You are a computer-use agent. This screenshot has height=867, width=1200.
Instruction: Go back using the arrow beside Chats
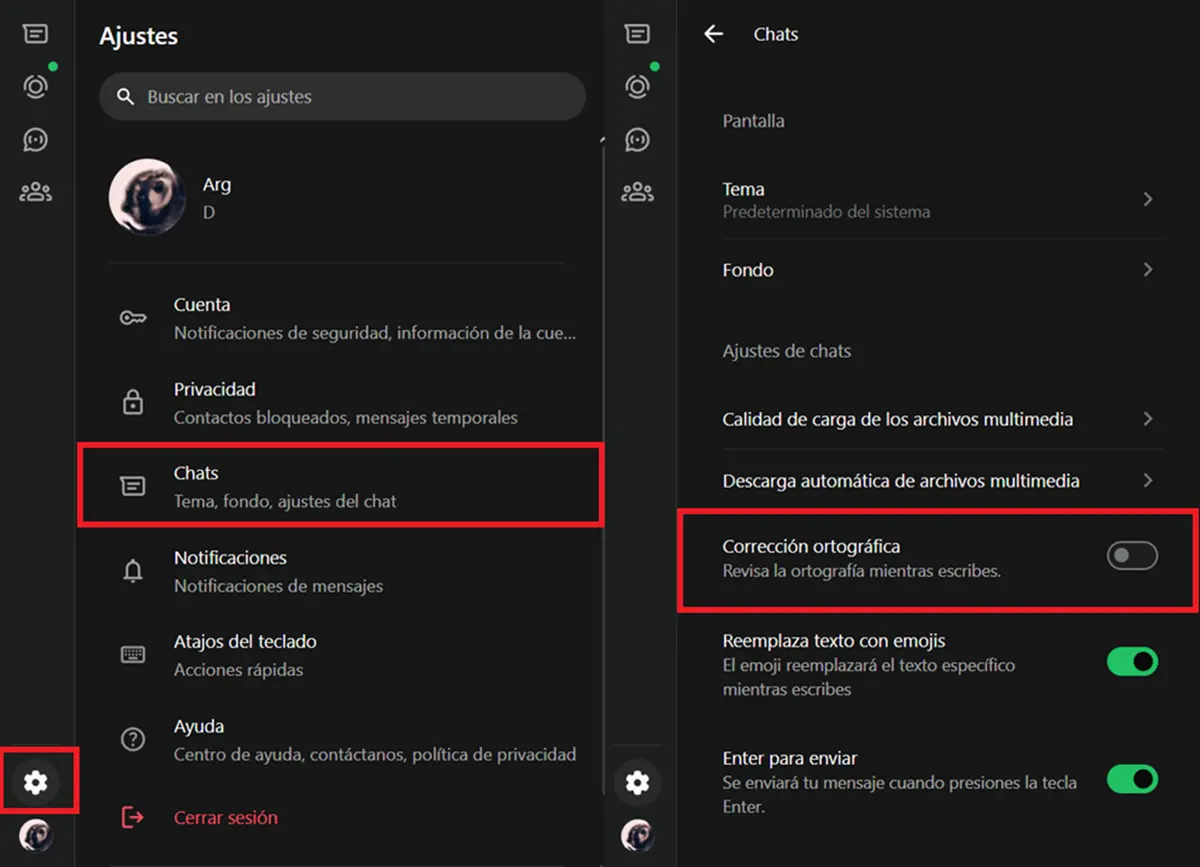click(713, 34)
